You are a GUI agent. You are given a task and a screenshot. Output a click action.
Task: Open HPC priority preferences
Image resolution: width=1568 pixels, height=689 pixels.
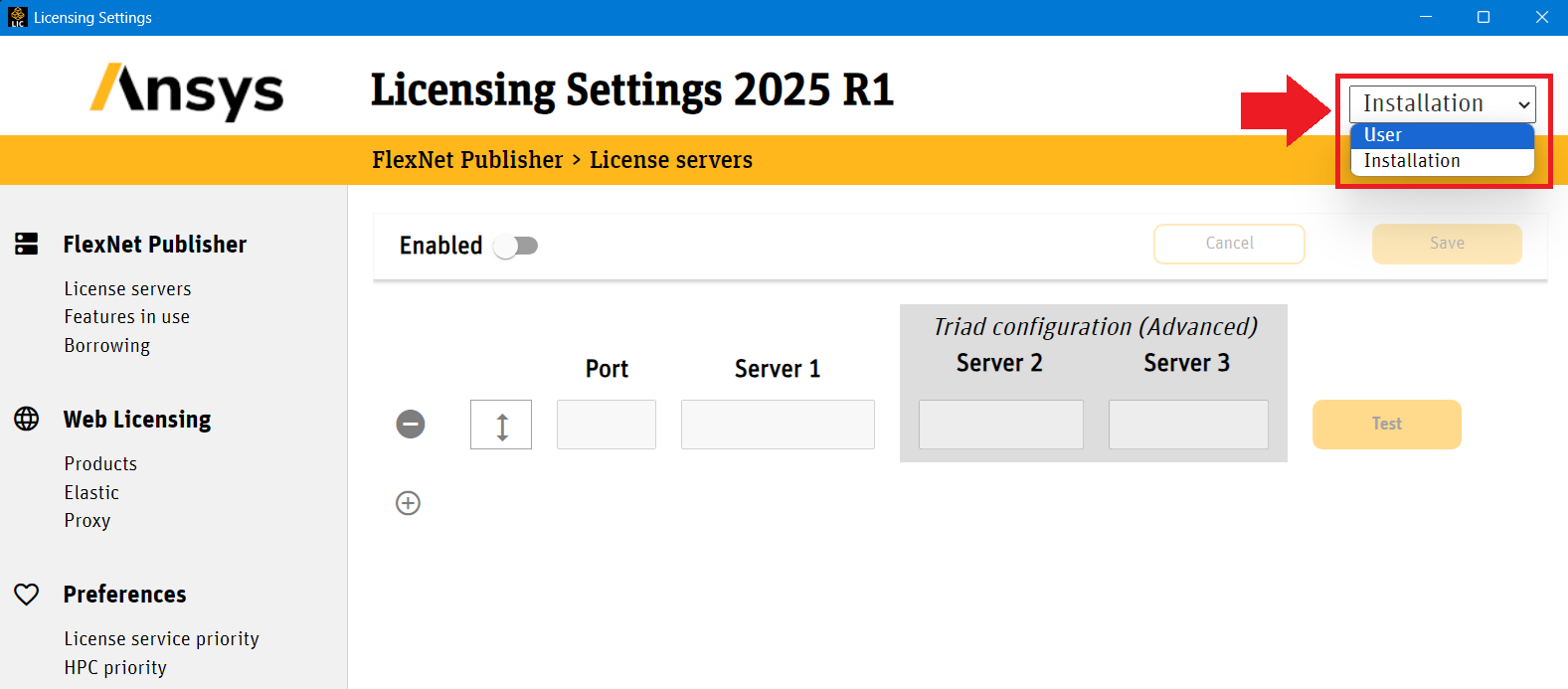coord(115,668)
